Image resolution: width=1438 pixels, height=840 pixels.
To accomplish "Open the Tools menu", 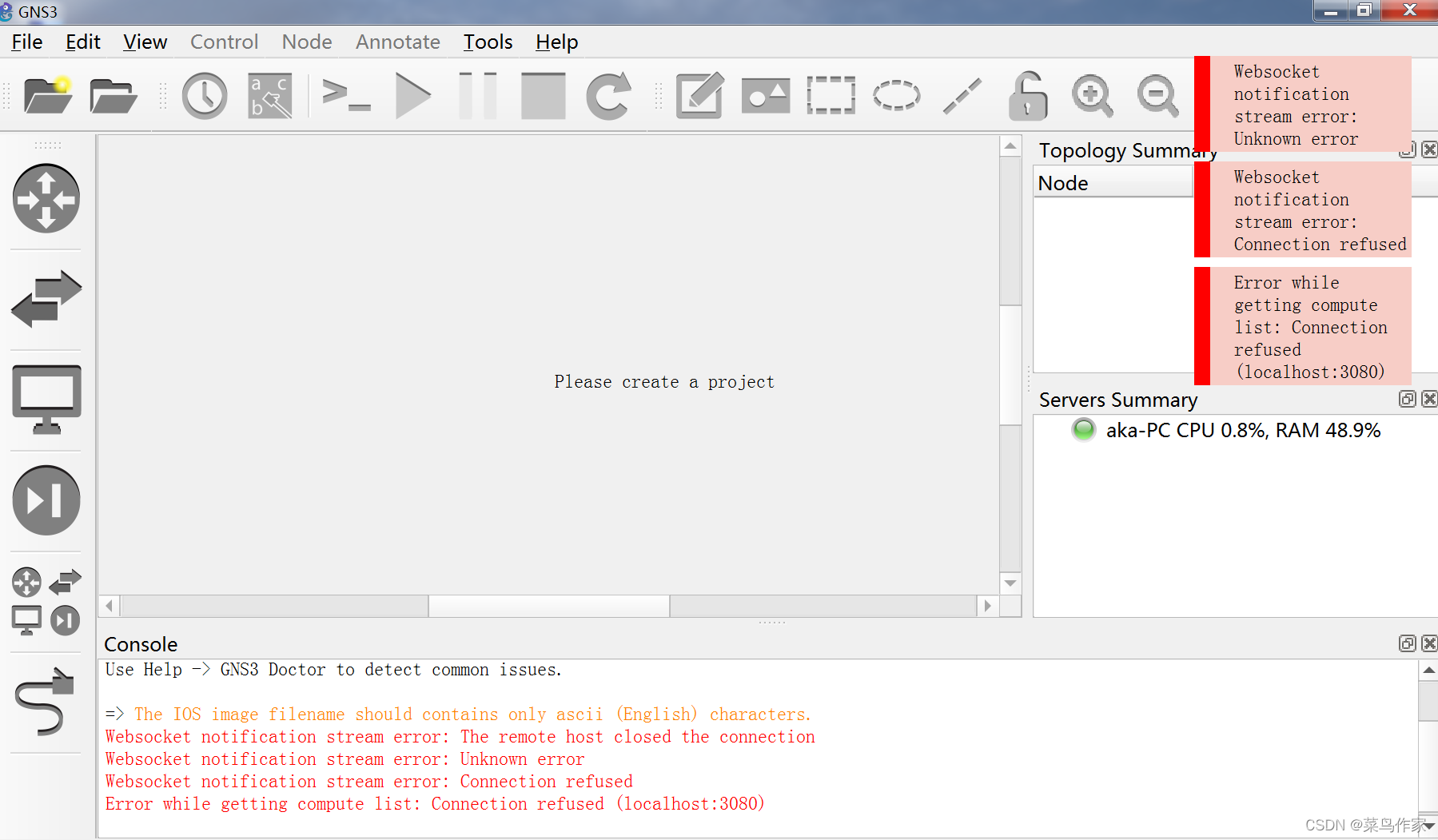I will pyautogui.click(x=488, y=42).
